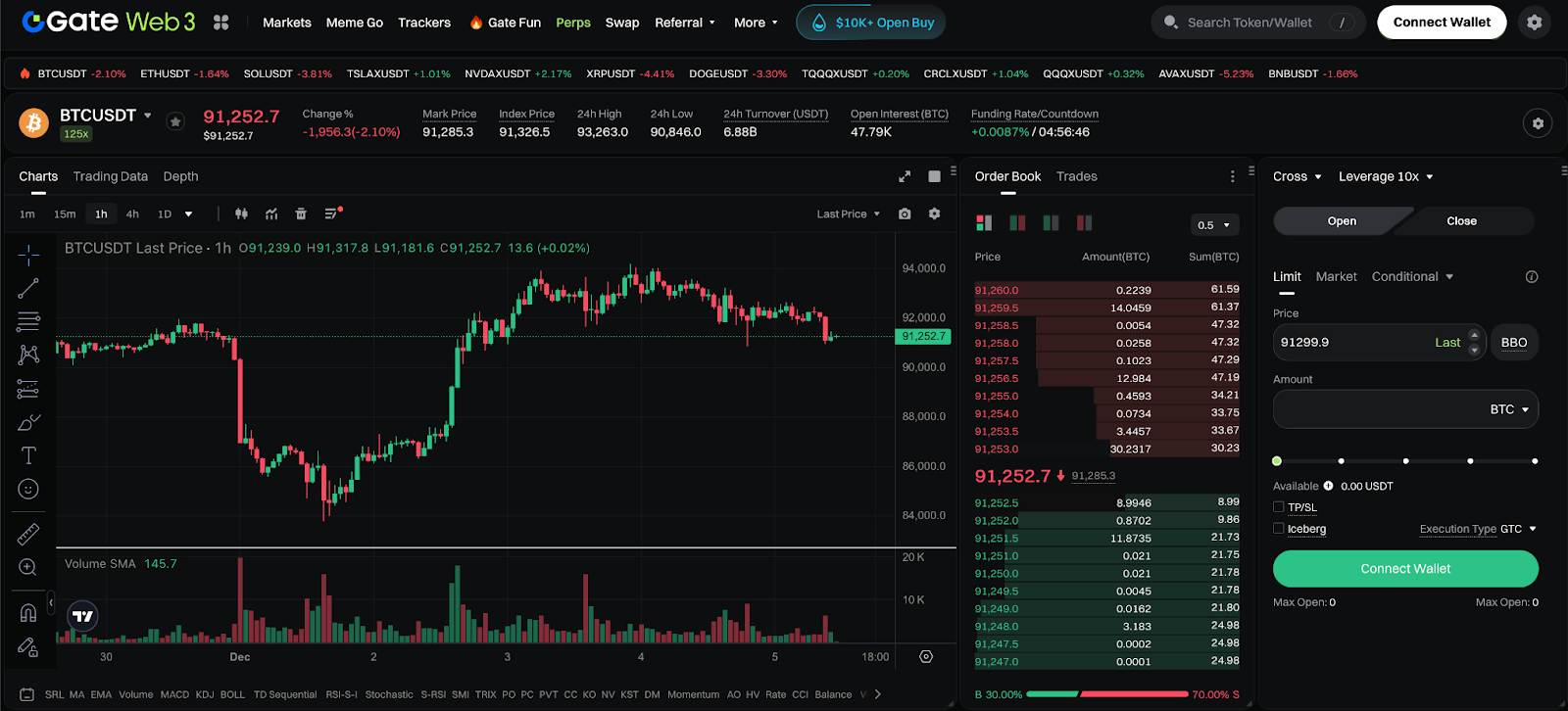Open the chart indicators icon
This screenshot has height=711, width=1568.
coord(271,213)
